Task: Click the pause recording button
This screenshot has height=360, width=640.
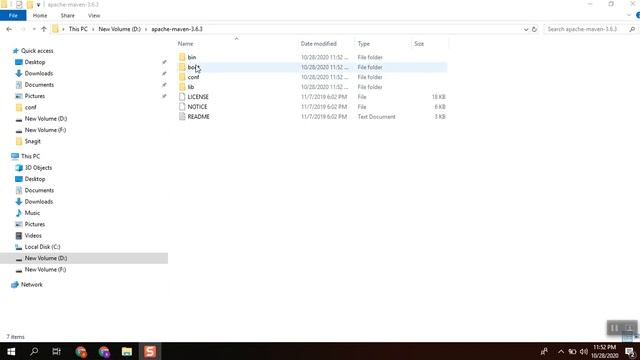Action: tap(614, 328)
